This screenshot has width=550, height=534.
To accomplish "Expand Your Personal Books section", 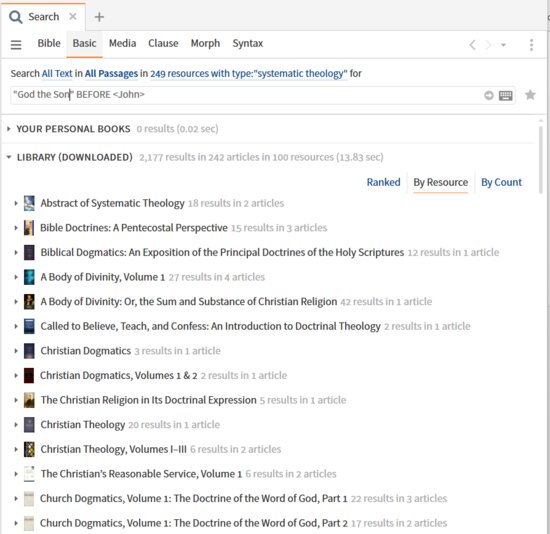I will [x=8, y=129].
